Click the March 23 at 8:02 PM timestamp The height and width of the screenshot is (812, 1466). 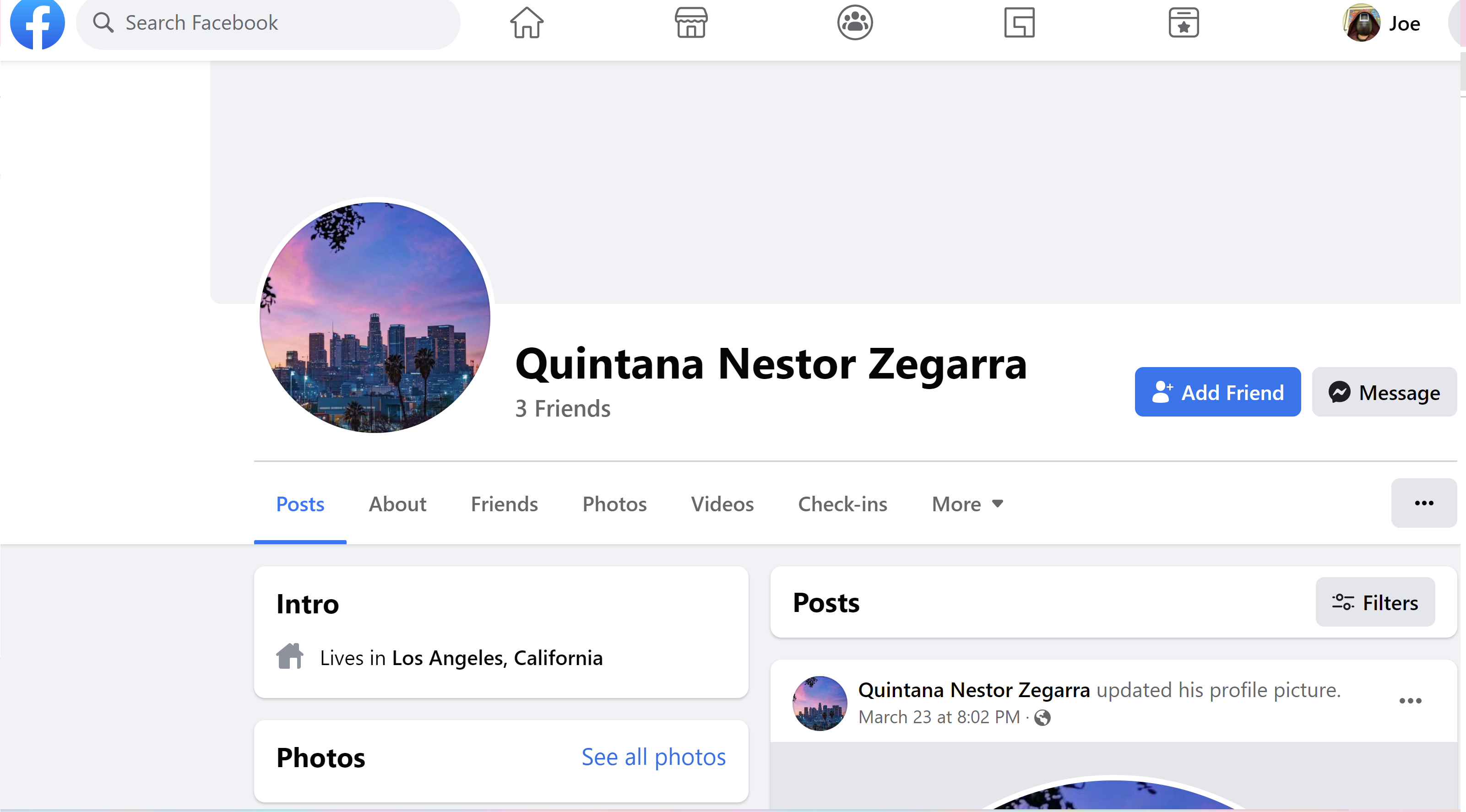pos(939,718)
